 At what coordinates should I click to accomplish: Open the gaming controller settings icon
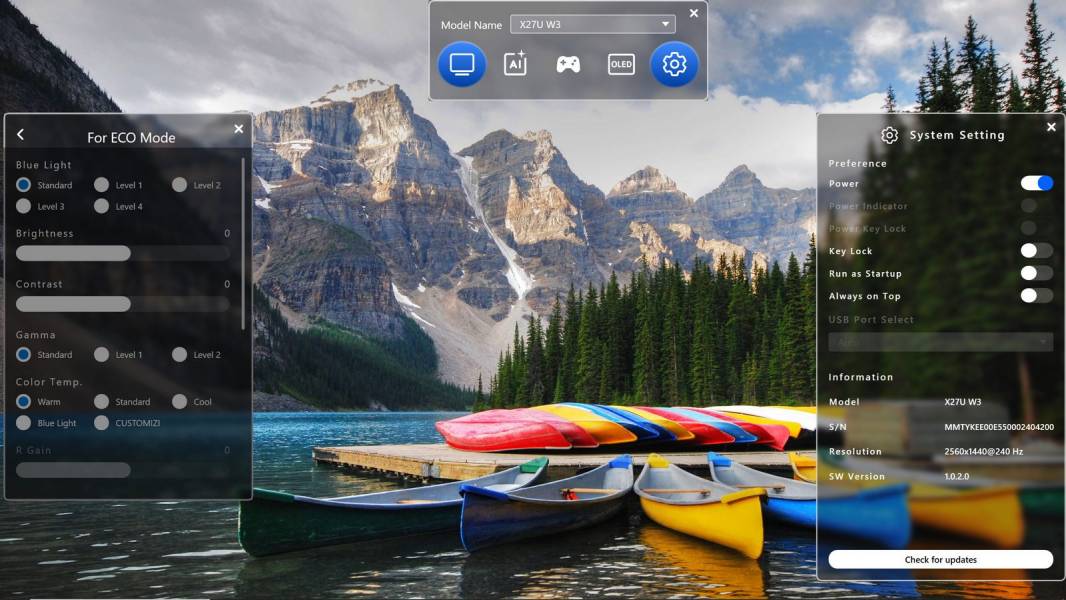point(568,65)
